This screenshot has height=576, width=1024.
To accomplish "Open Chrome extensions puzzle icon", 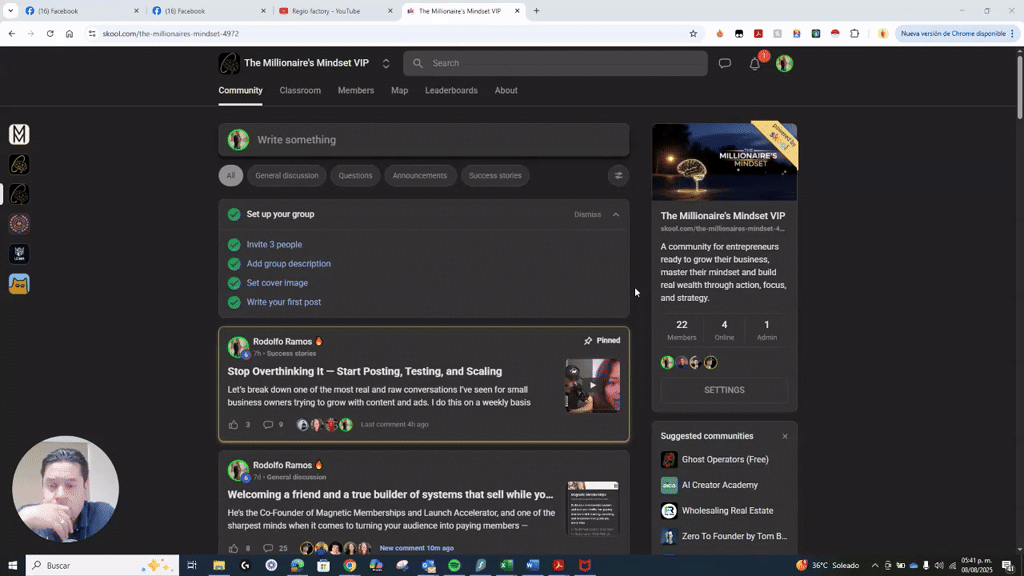I will pyautogui.click(x=854, y=33).
